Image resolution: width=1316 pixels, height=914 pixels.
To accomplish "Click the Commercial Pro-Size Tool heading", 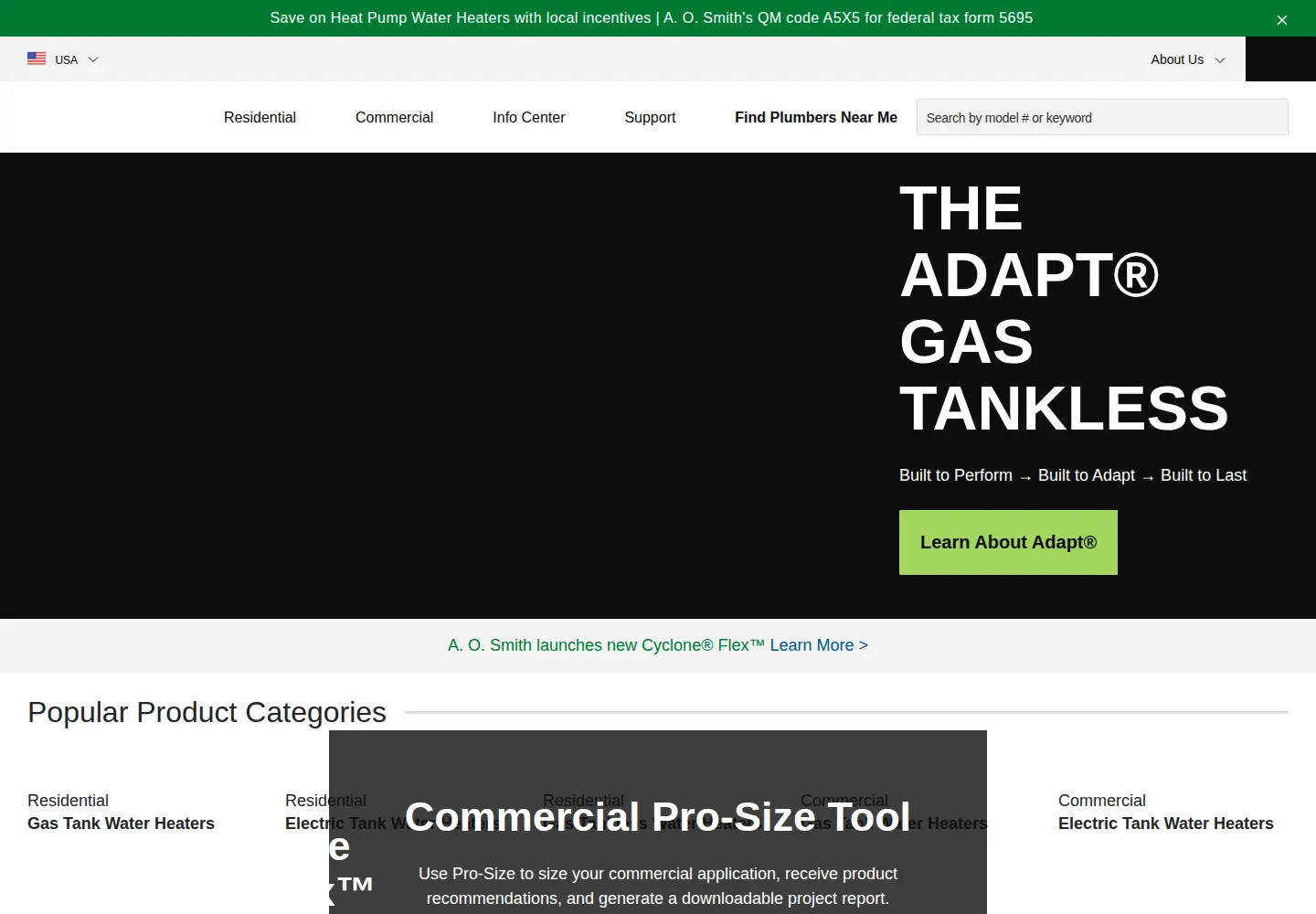I will (x=658, y=816).
